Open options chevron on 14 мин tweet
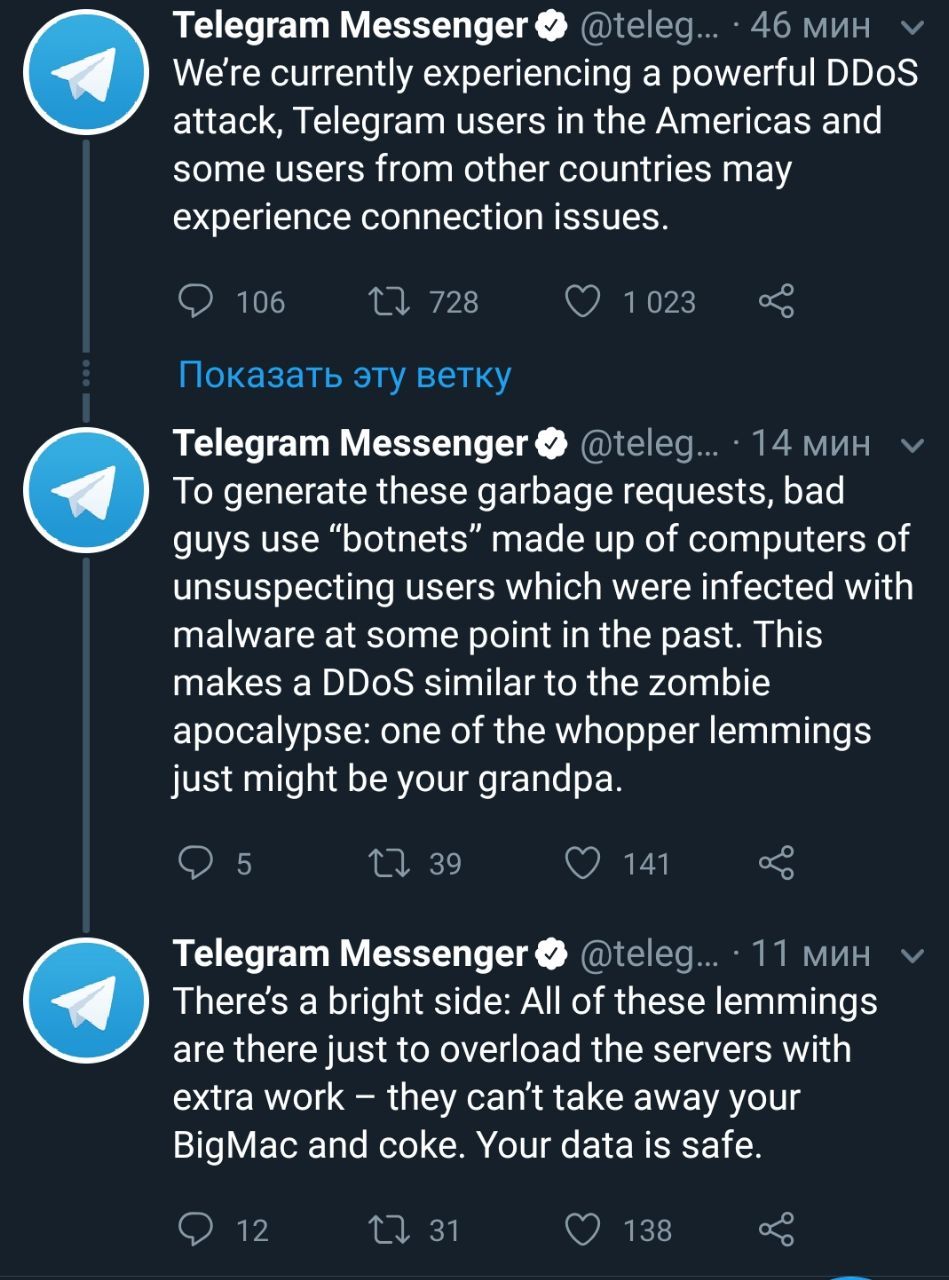This screenshot has width=949, height=1280. (912, 445)
